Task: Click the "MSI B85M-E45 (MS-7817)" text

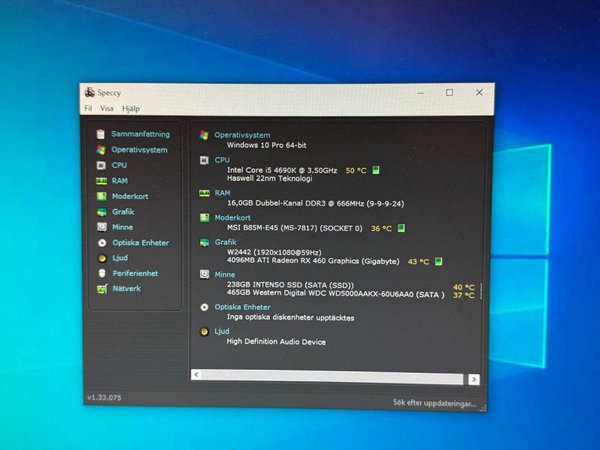Action: coord(295,228)
